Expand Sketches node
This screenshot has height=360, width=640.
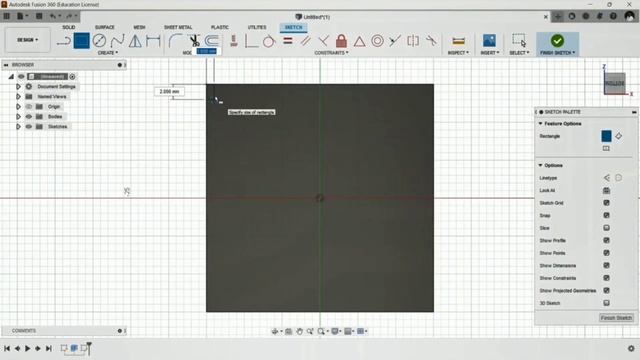click(x=18, y=127)
